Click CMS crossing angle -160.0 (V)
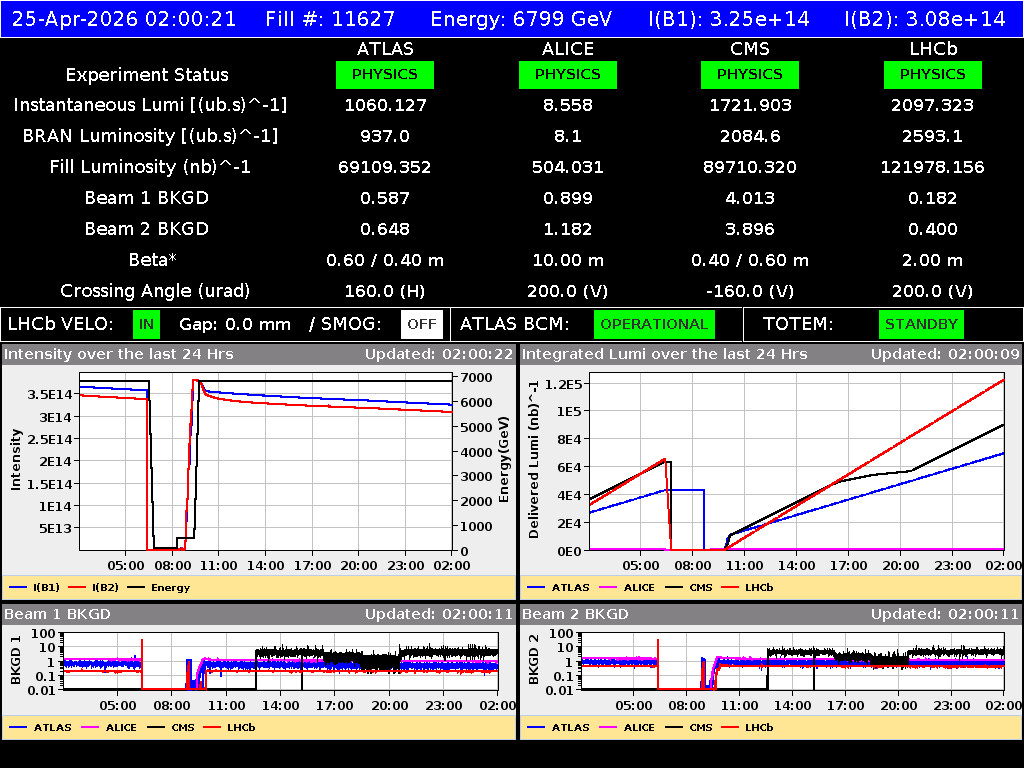Image resolution: width=1024 pixels, height=768 pixels. [750, 291]
